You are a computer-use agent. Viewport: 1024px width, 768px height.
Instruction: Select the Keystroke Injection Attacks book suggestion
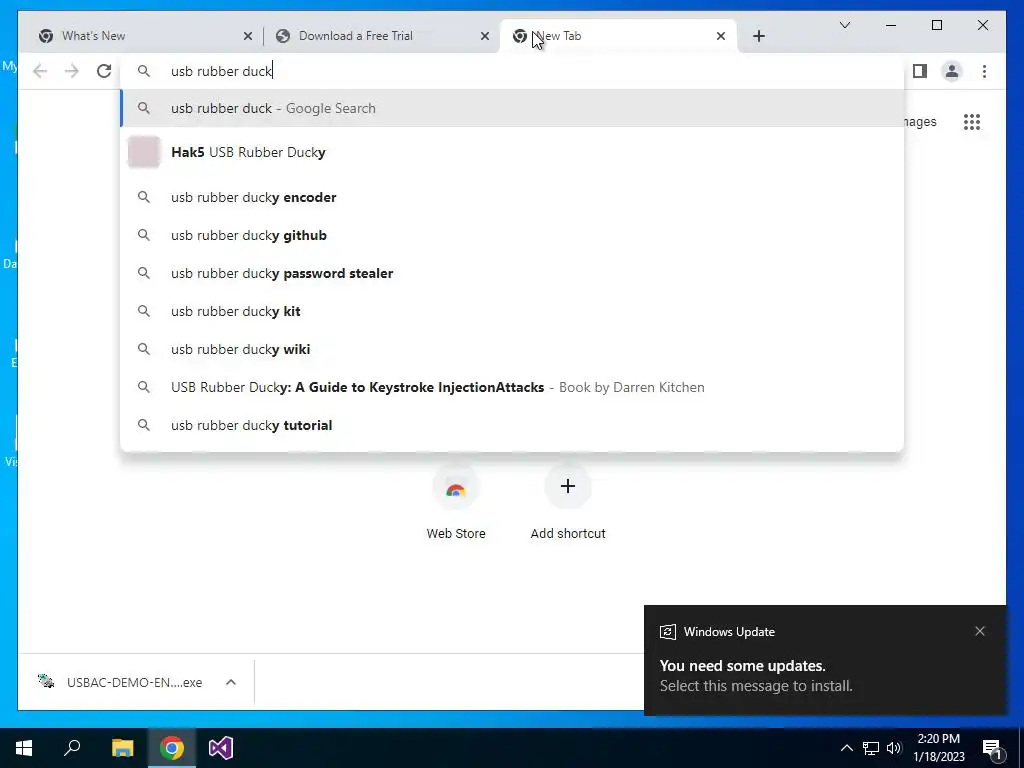[x=512, y=387]
